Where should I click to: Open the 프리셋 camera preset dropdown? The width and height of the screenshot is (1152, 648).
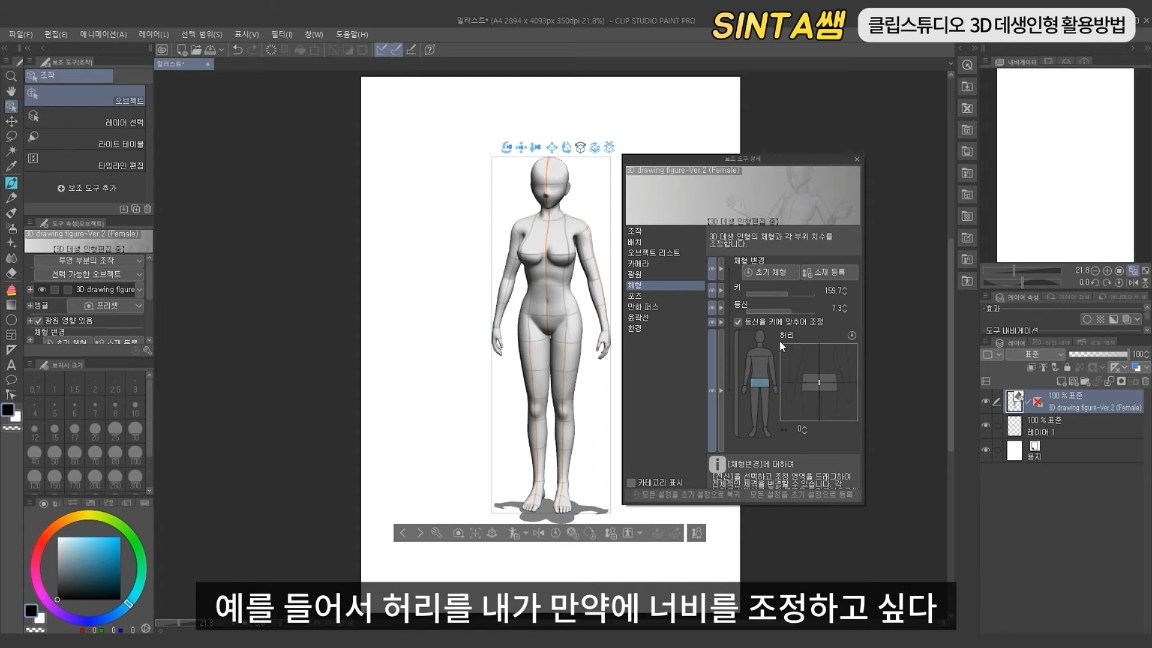tap(106, 306)
